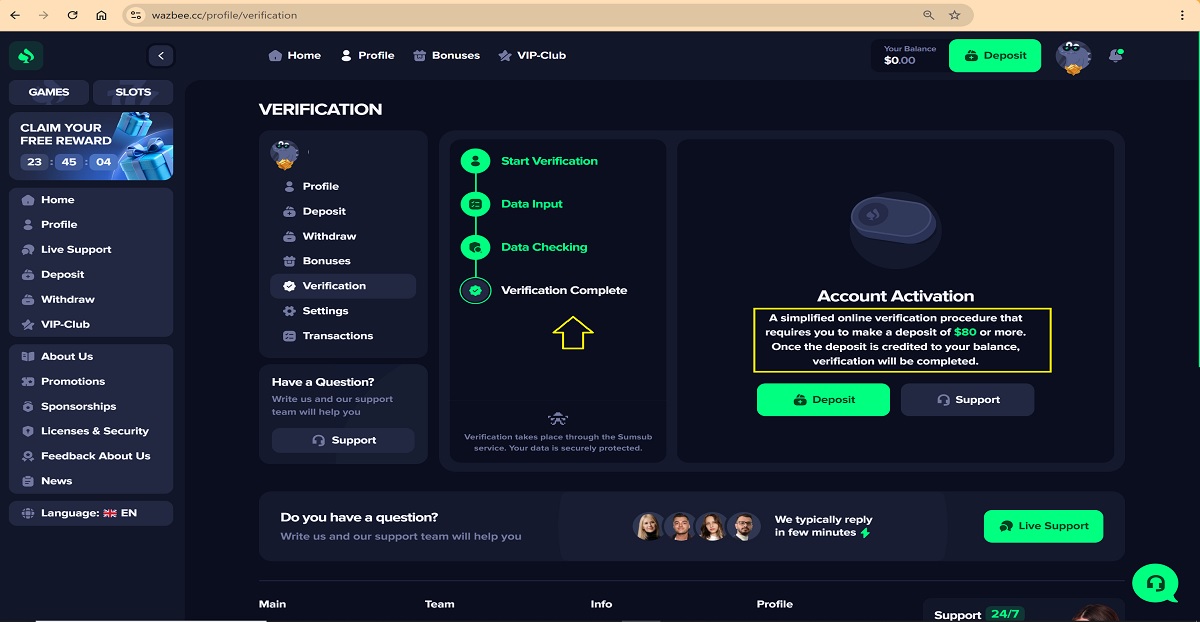Click the notification bell icon

click(1115, 56)
